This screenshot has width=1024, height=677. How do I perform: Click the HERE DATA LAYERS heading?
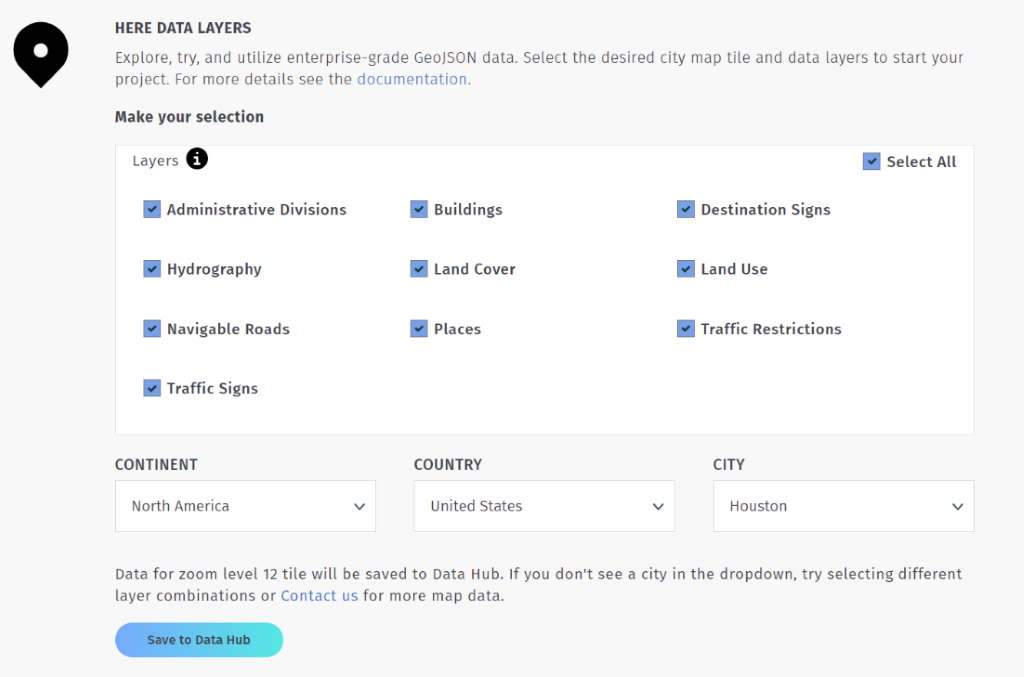pyautogui.click(x=183, y=28)
